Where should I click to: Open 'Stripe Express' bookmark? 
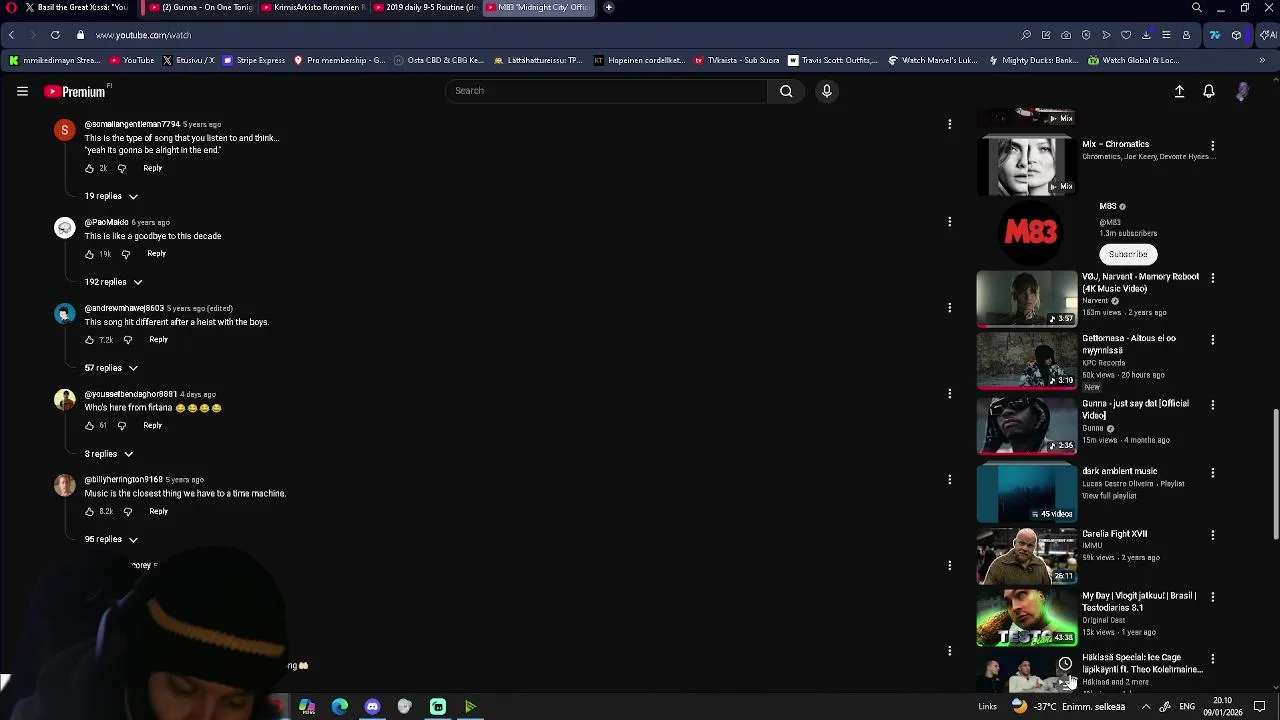[x=254, y=60]
